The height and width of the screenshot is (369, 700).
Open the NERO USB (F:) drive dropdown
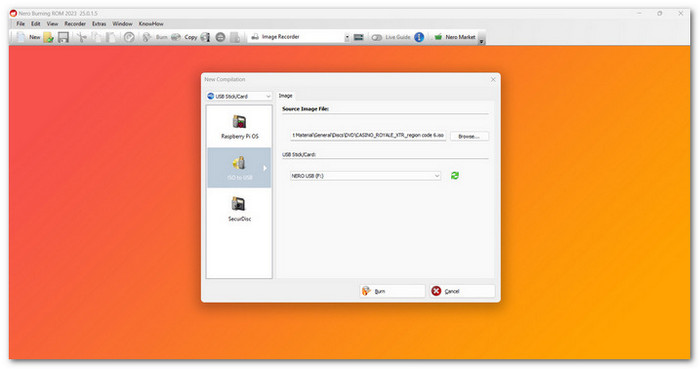click(365, 176)
